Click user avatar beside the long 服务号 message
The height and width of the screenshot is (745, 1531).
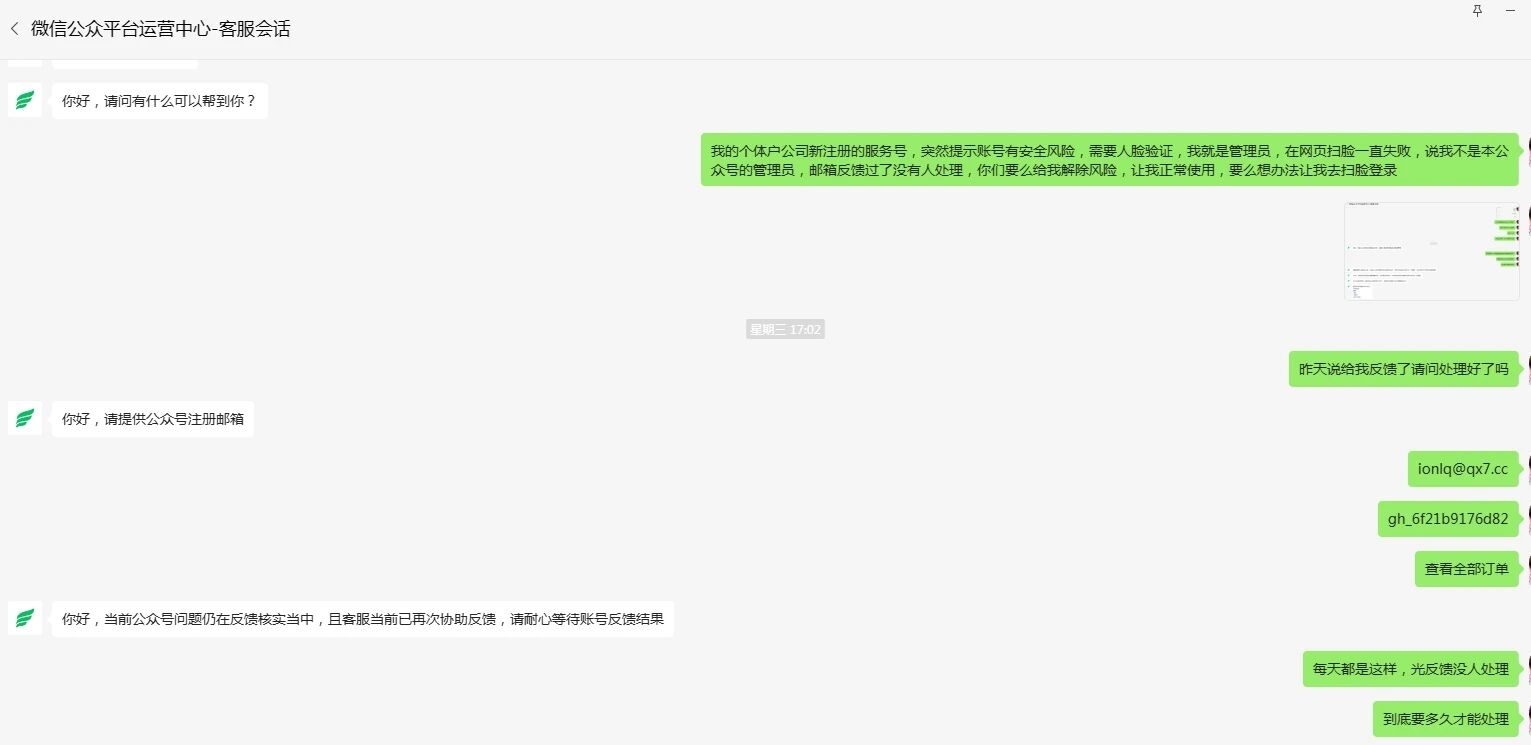pyautogui.click(x=1527, y=150)
